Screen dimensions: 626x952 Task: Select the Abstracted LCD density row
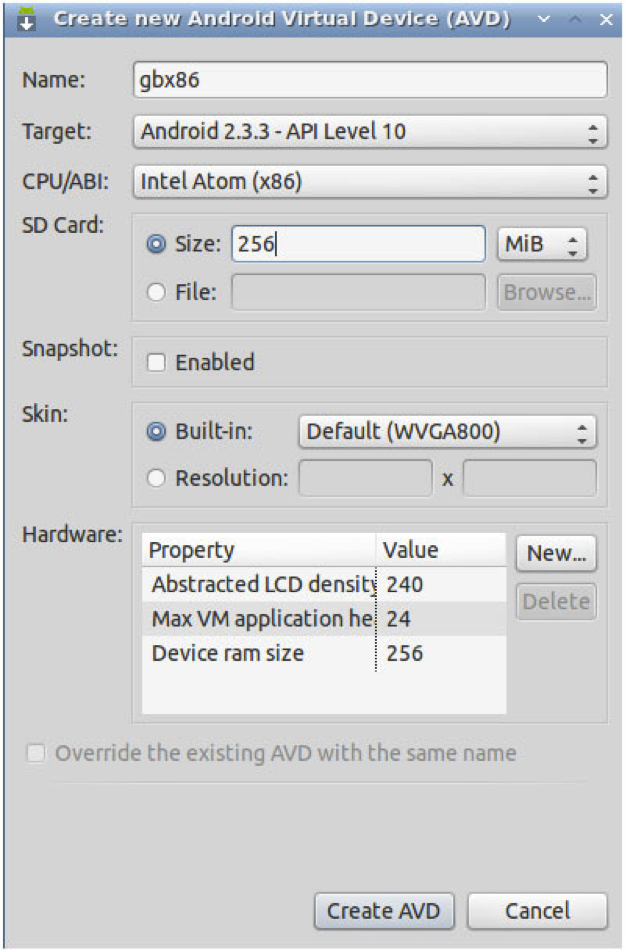click(x=263, y=585)
